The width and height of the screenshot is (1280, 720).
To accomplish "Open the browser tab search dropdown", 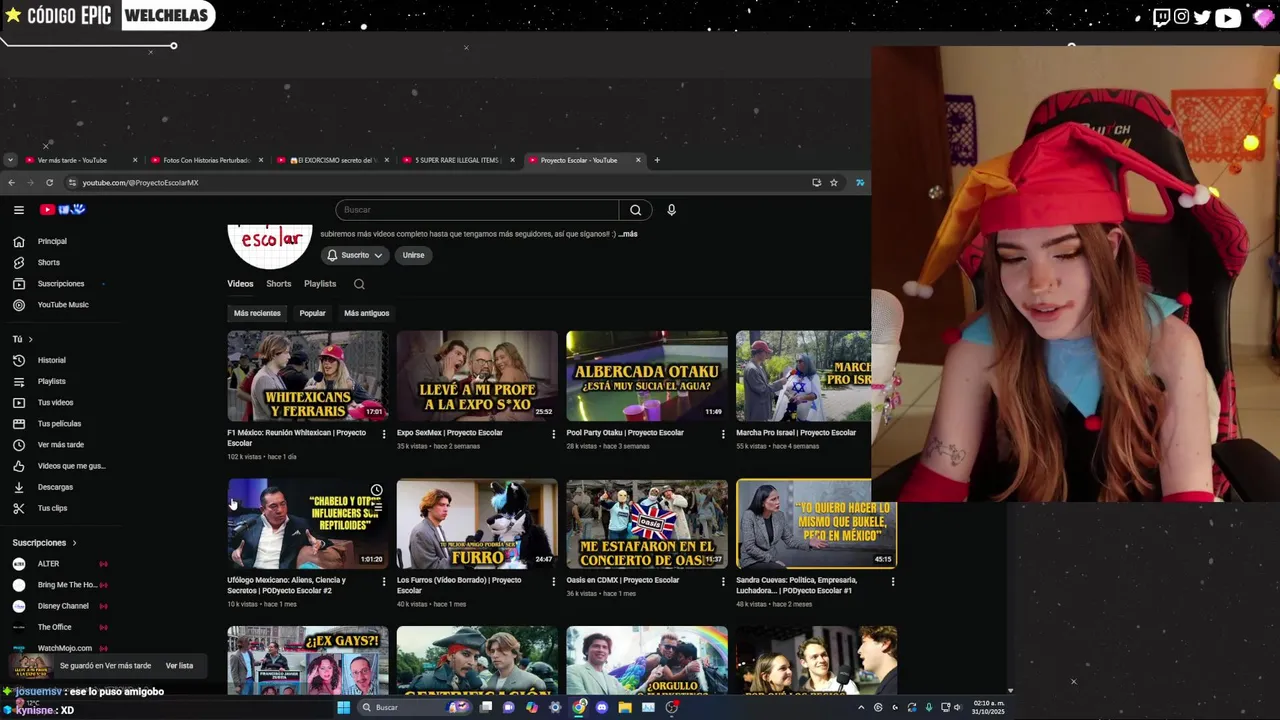I will point(10,160).
